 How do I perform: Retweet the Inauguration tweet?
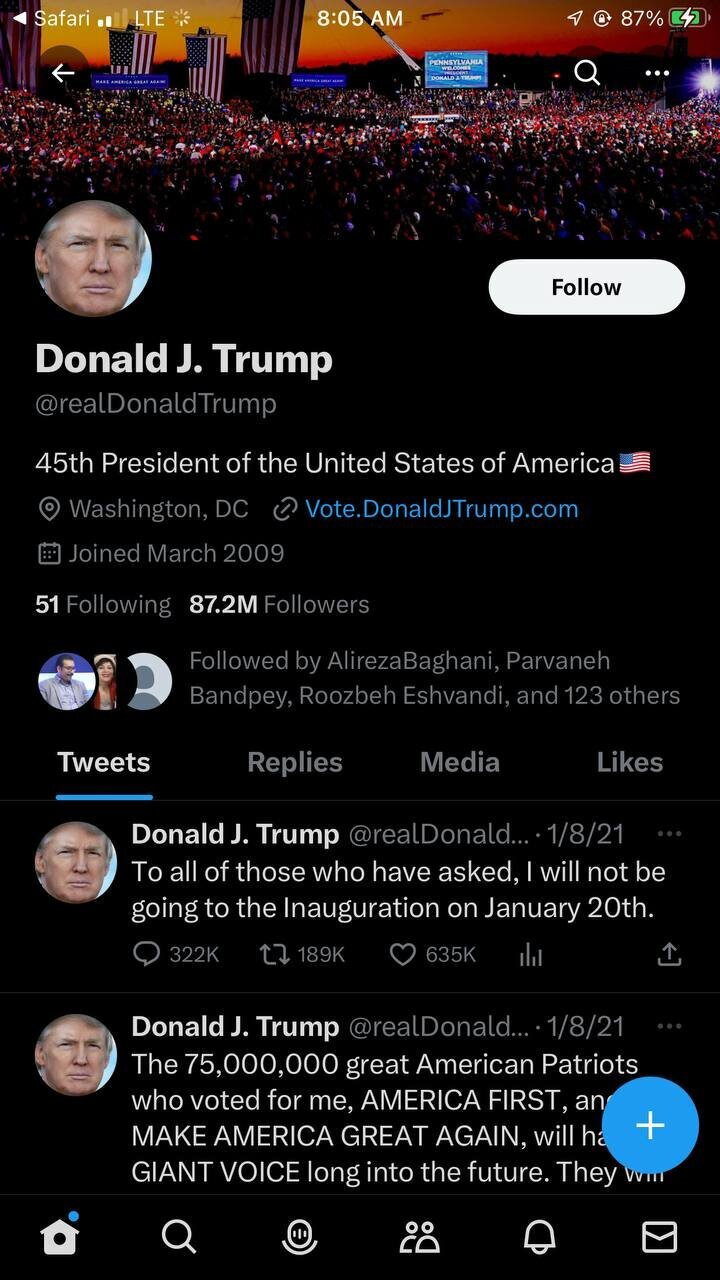(x=302, y=955)
